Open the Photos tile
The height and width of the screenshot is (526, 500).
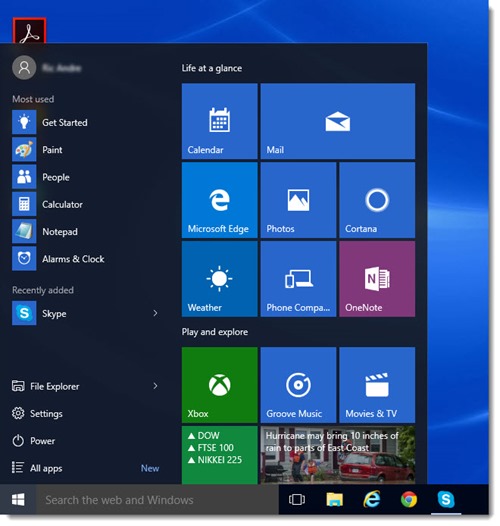[x=298, y=200]
